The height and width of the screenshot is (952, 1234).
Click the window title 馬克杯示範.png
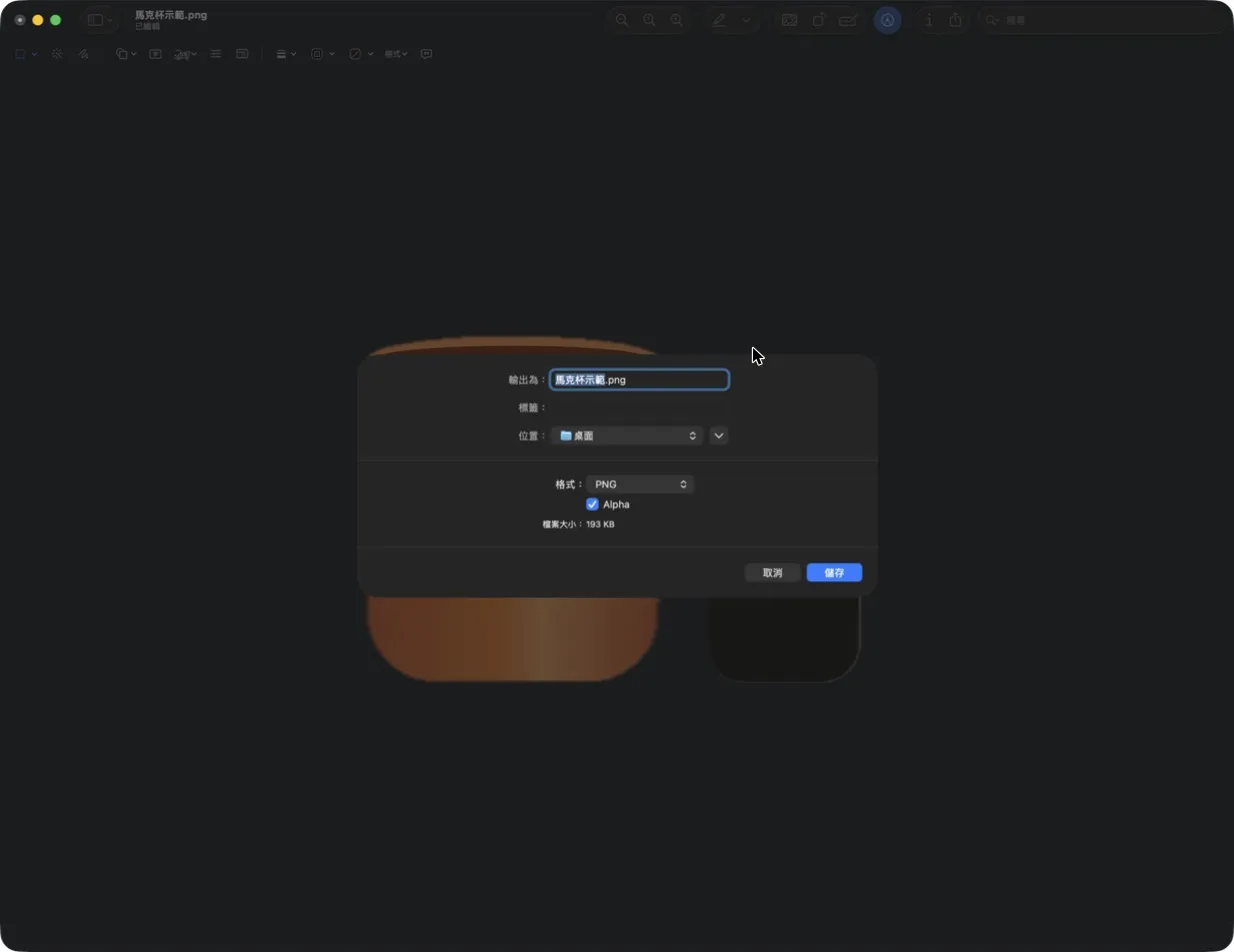point(171,15)
